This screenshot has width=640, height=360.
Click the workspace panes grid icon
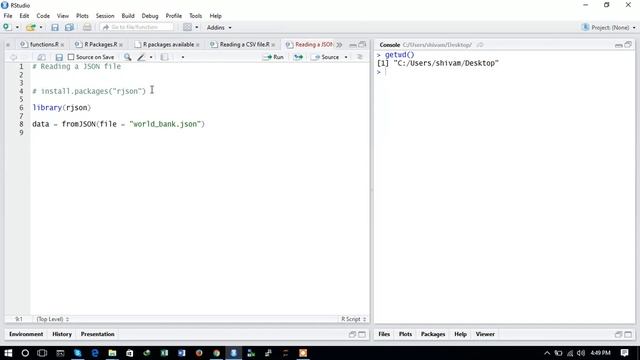coord(187,27)
